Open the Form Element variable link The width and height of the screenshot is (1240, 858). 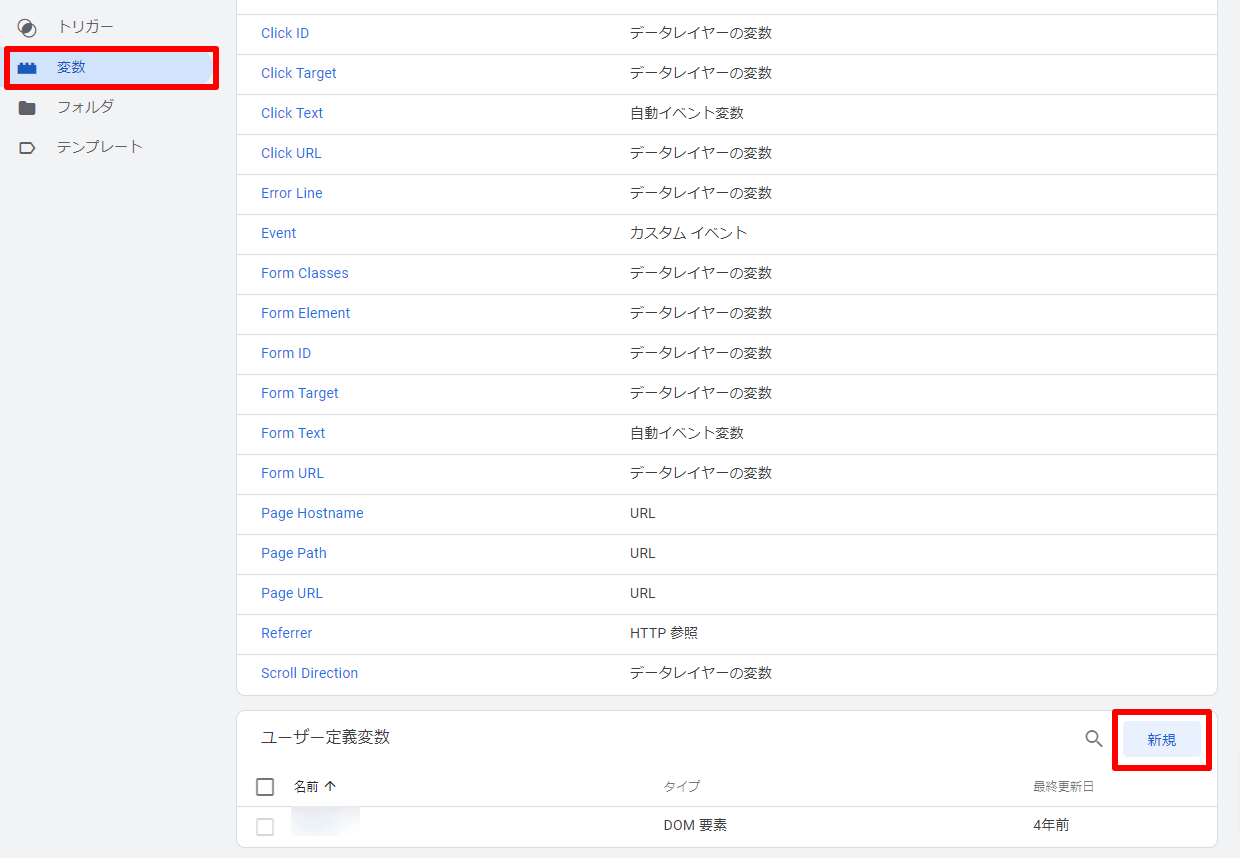305,313
